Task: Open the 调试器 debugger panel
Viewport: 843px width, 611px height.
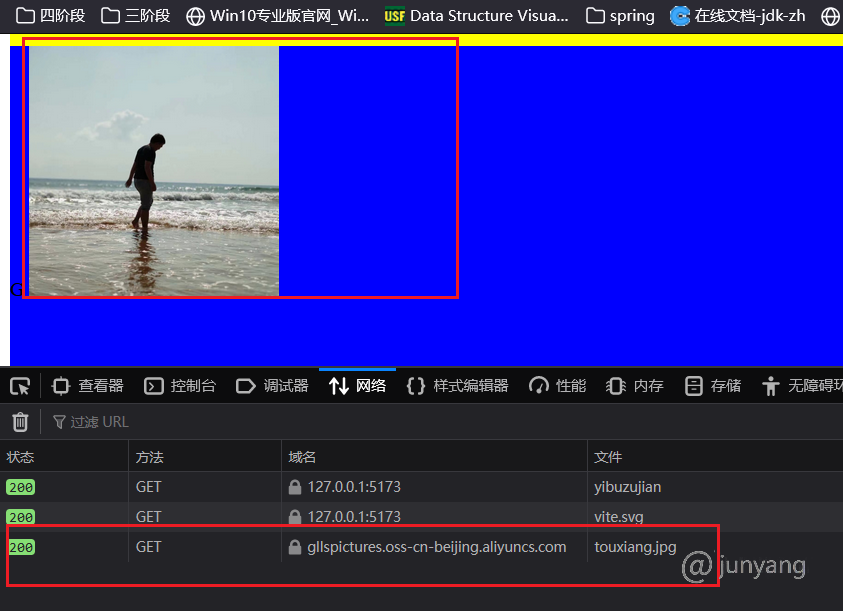Action: point(273,386)
